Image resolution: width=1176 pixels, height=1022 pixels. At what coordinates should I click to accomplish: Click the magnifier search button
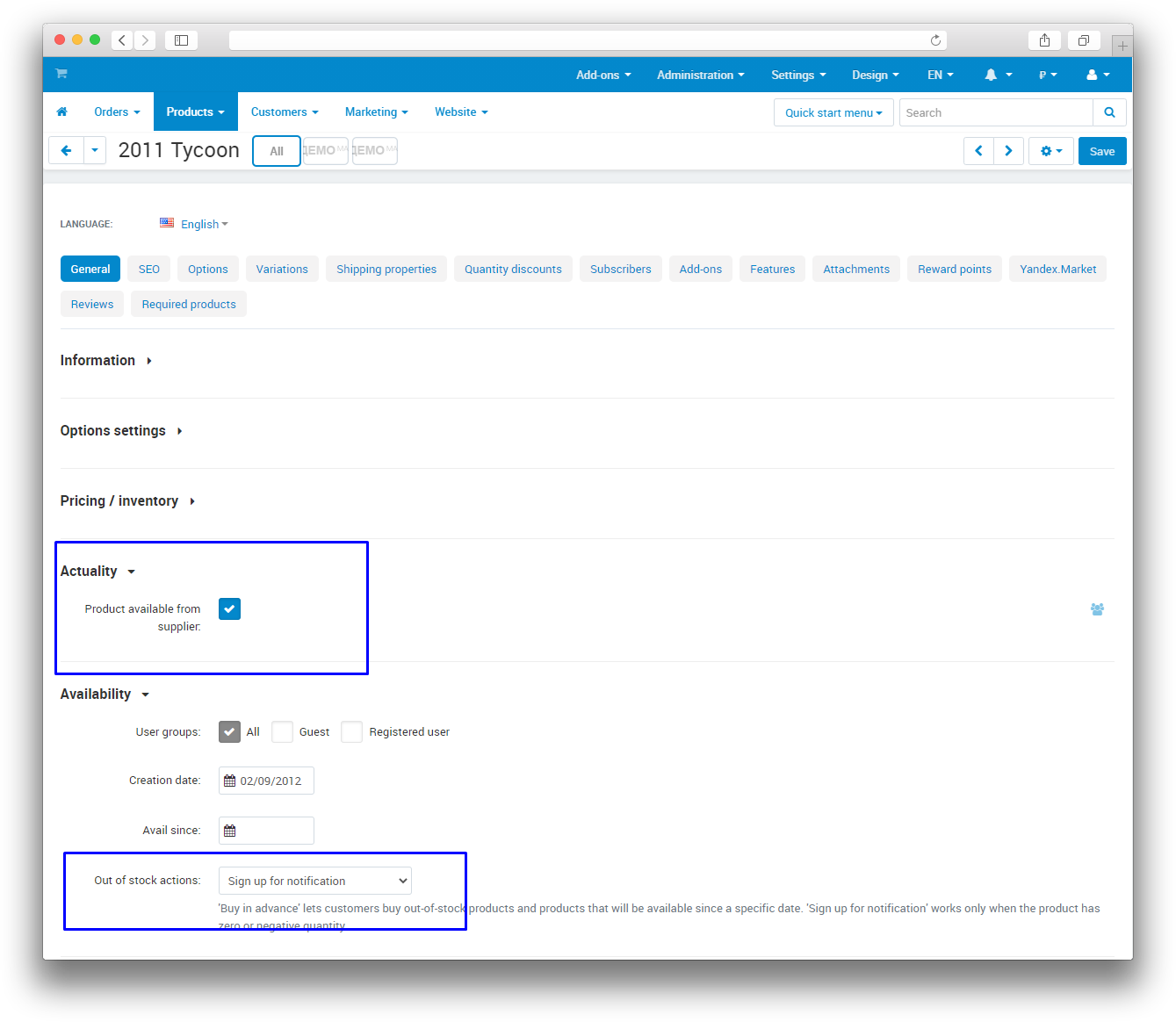point(1109,112)
